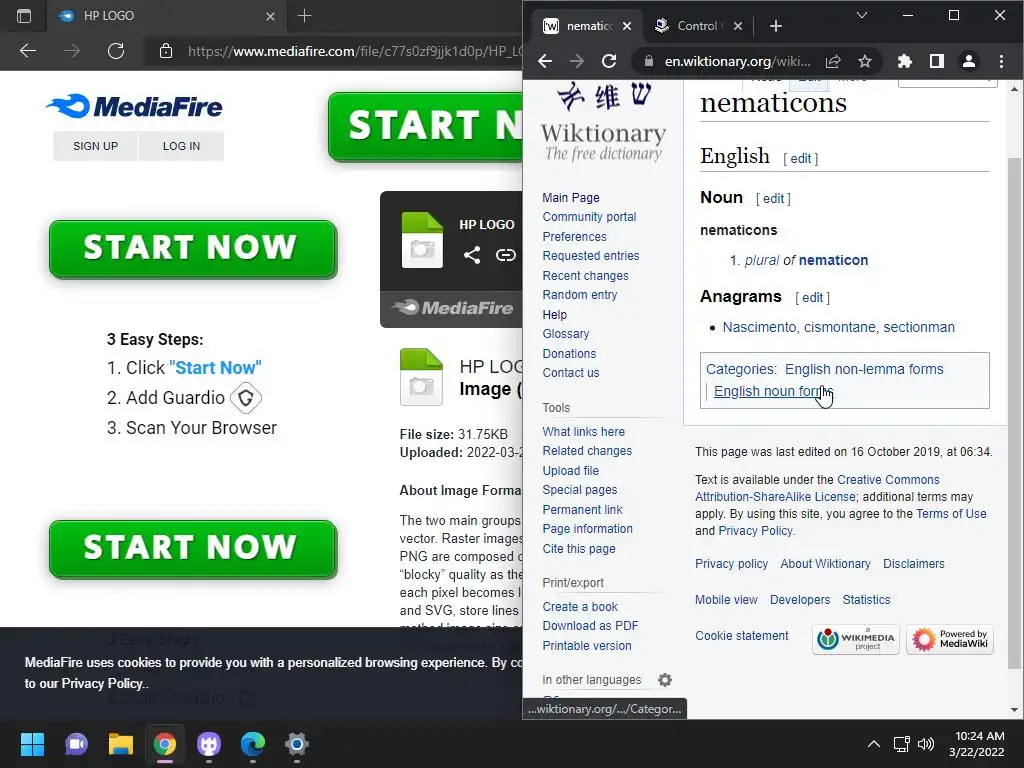
Task: Go back in the Edge window
Action: (28, 51)
